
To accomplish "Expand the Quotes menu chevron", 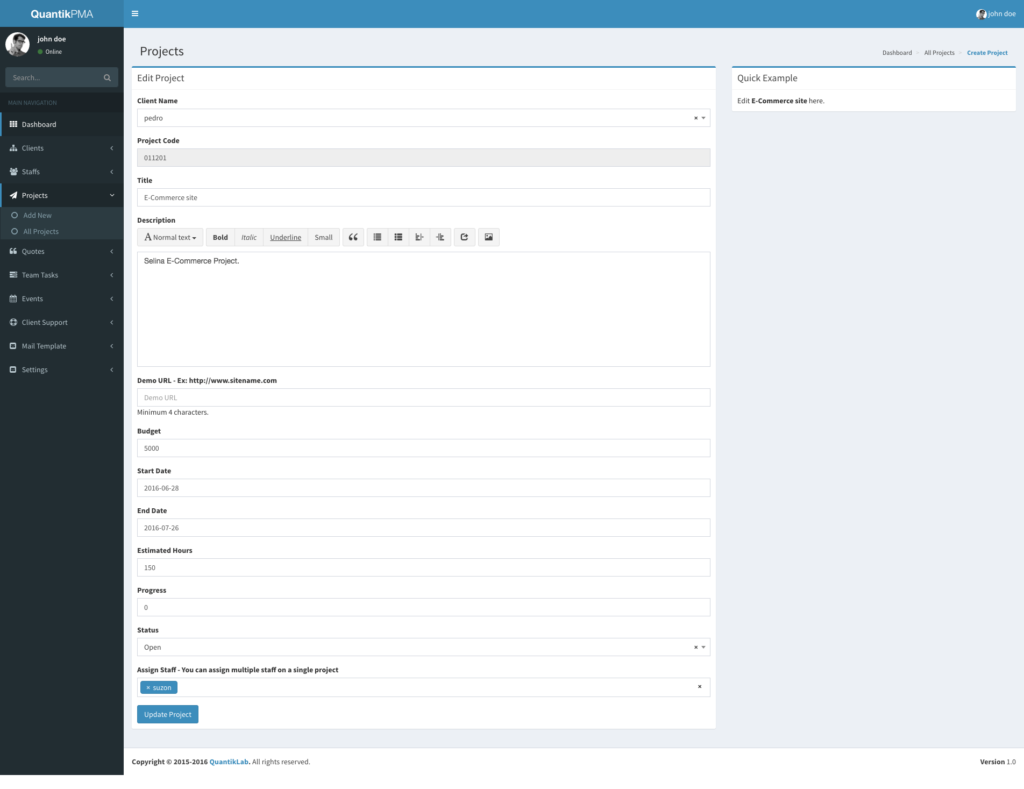I will [x=112, y=251].
